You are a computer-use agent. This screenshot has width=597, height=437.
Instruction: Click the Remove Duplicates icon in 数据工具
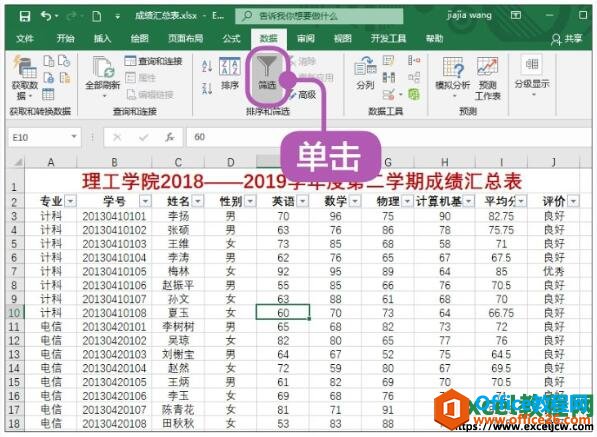pyautogui.click(x=389, y=77)
